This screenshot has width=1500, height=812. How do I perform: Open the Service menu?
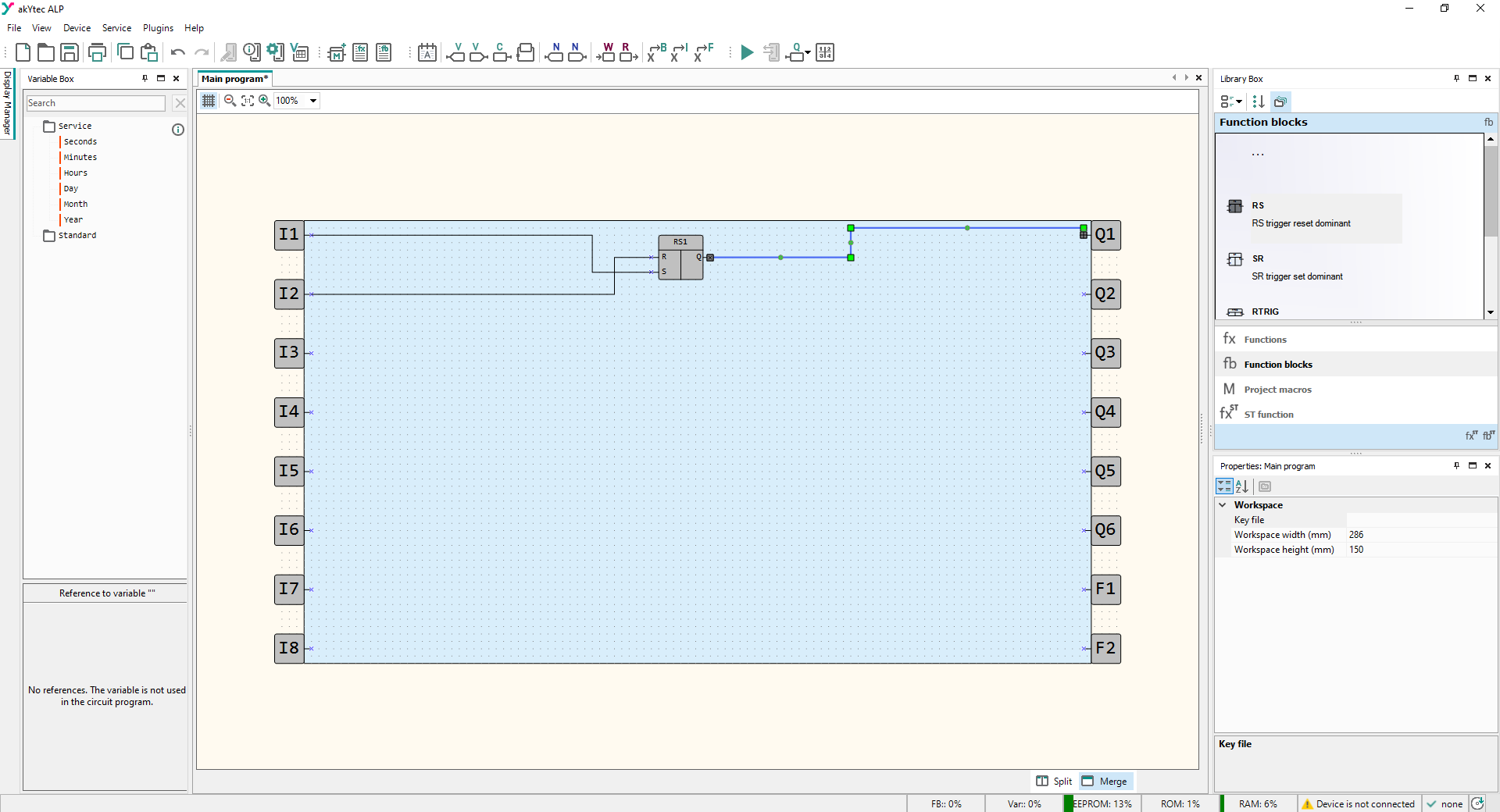116,28
